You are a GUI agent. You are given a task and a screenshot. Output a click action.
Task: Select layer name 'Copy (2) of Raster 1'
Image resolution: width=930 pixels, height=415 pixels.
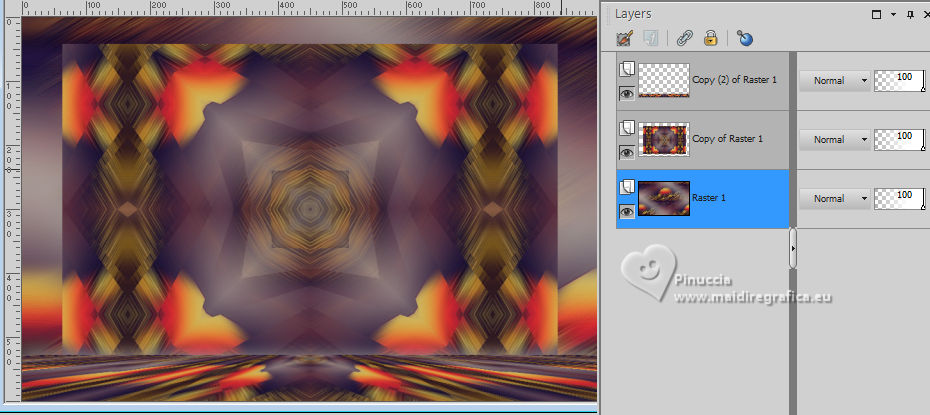click(734, 79)
